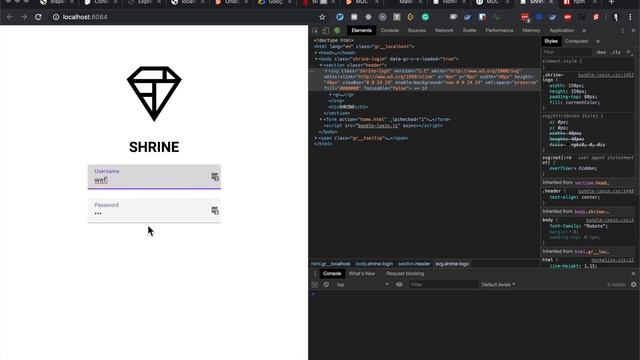Click the new style rule plus icon
This screenshot has width=640, height=360.
(629, 52)
